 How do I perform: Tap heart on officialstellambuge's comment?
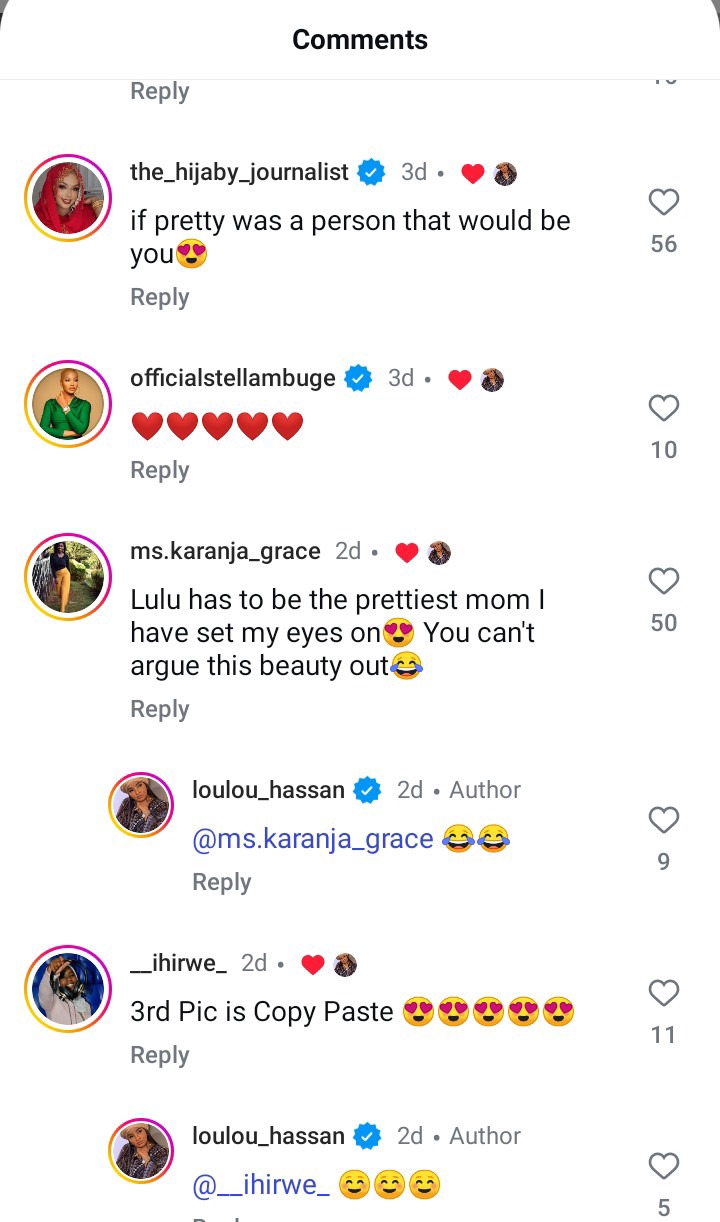[x=664, y=409]
